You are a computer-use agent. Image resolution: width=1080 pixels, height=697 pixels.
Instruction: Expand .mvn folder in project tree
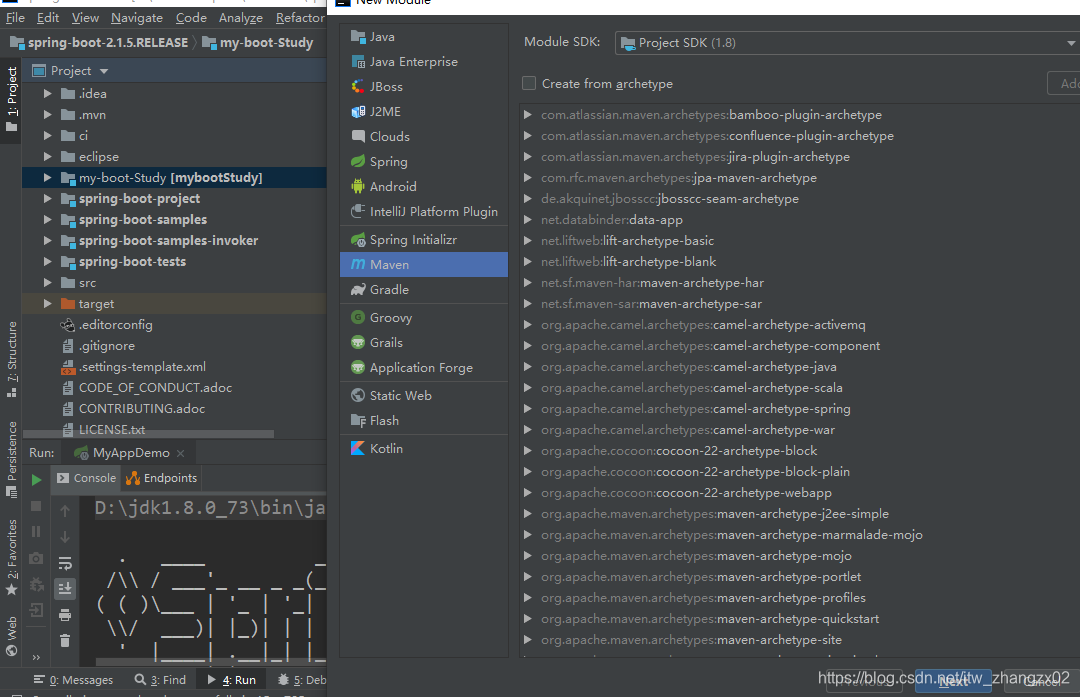[48, 114]
